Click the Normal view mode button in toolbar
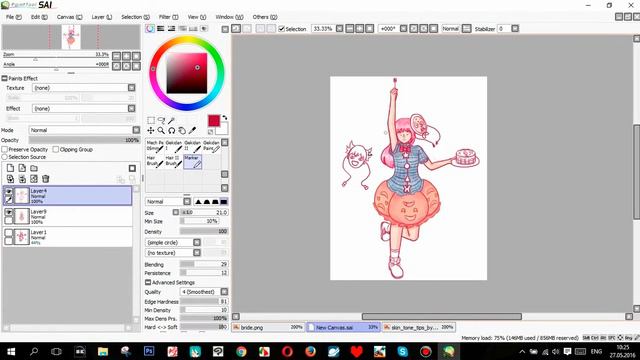Image resolution: width=640 pixels, height=360 pixels. 451,29
